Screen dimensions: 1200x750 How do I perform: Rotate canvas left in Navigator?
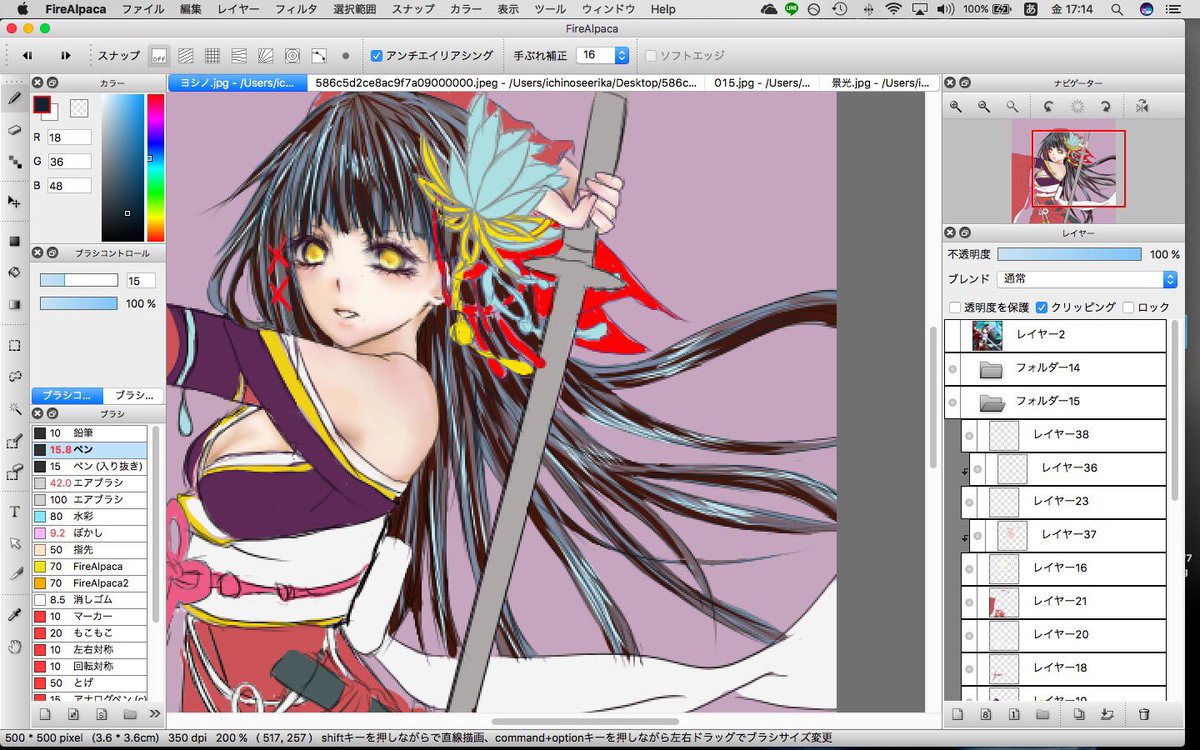coord(1049,106)
